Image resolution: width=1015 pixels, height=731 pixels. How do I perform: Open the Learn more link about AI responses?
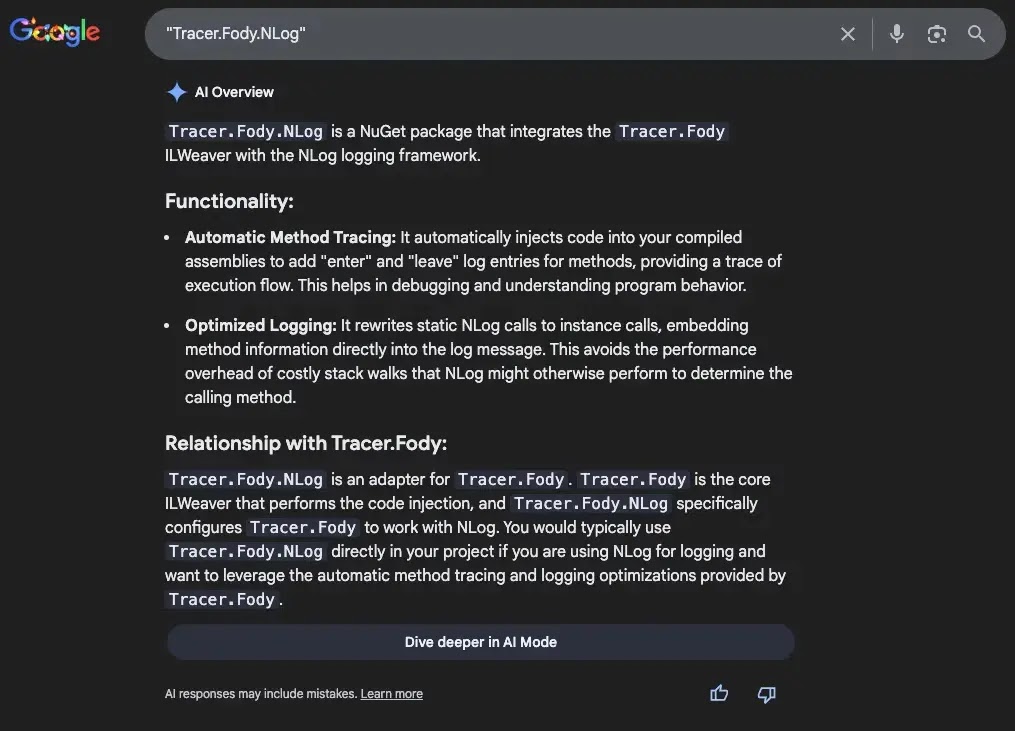click(x=391, y=693)
